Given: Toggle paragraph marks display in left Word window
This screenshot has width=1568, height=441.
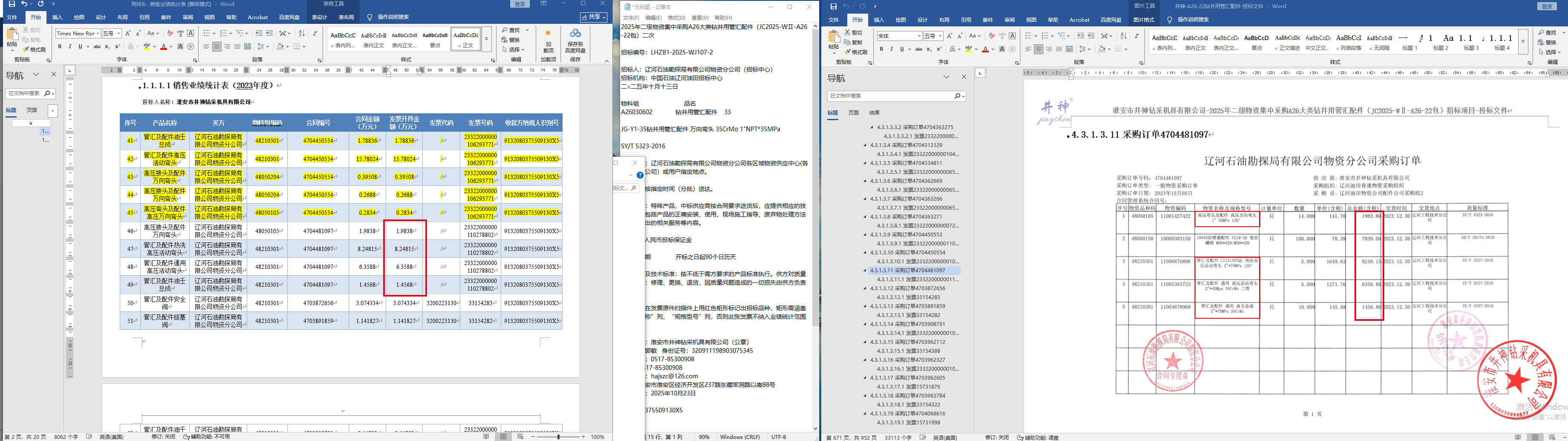Looking at the screenshot, I should 315,34.
